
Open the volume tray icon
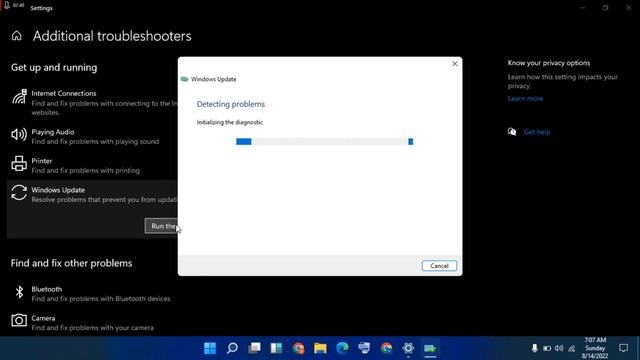pyautogui.click(x=559, y=348)
